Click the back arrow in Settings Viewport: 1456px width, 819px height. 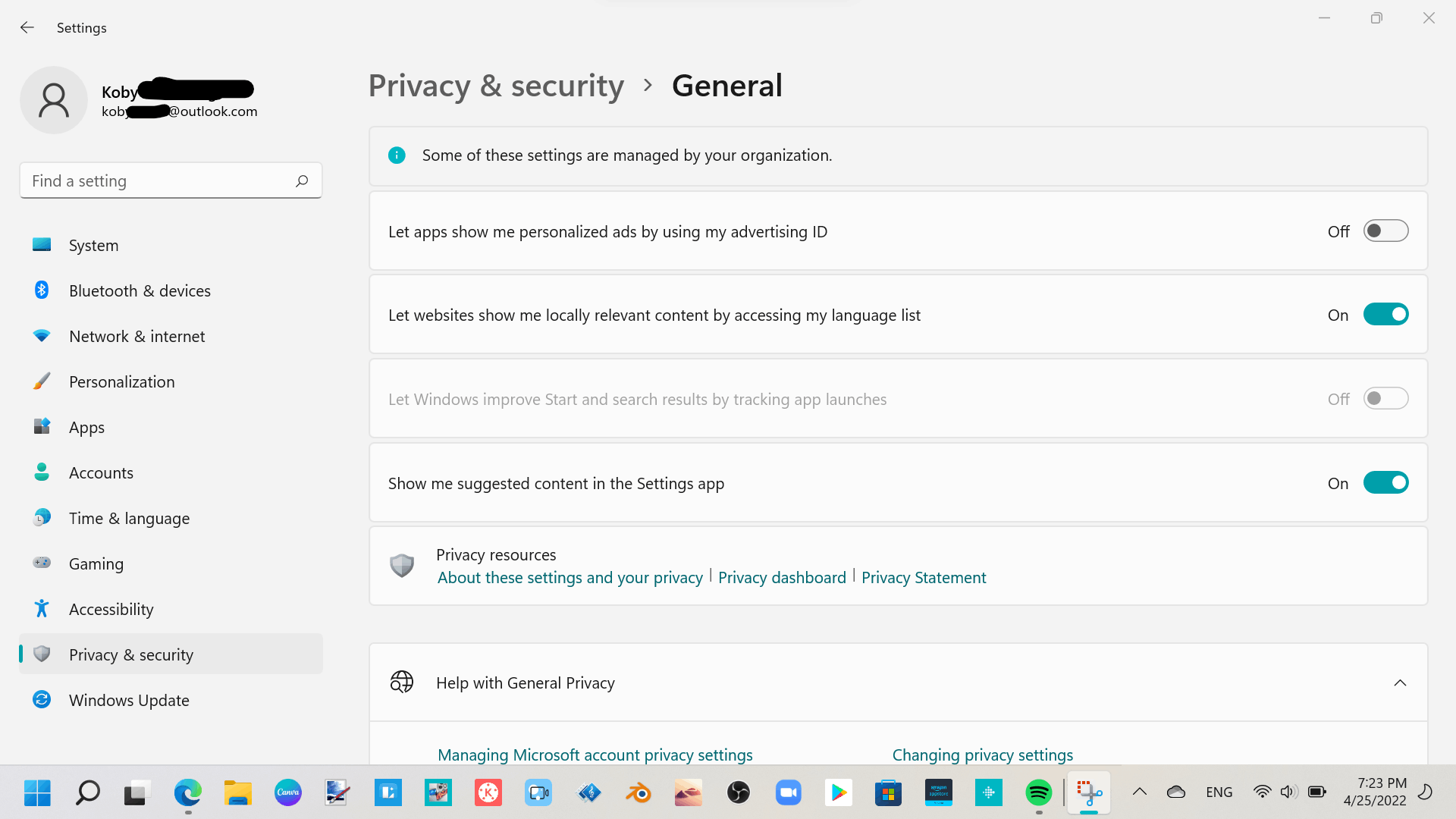[27, 28]
